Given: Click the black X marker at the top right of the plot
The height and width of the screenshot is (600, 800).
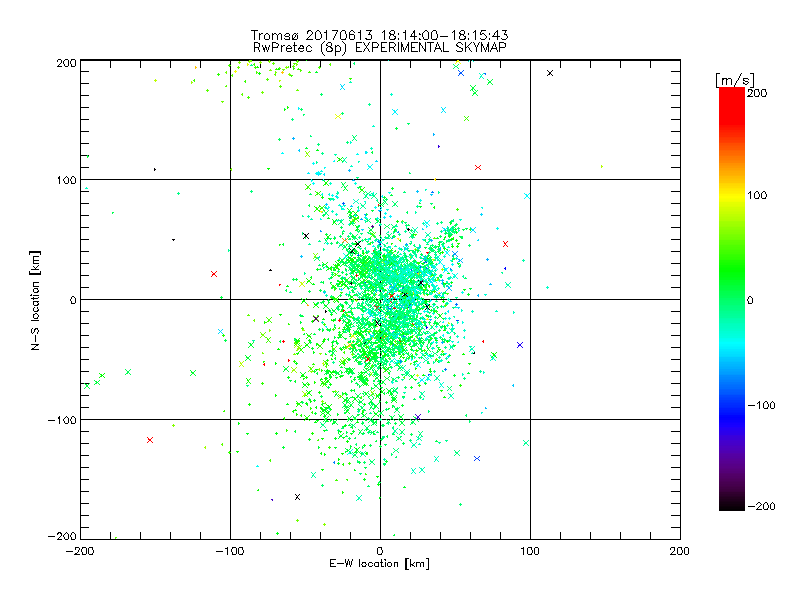Looking at the screenshot, I should (x=550, y=73).
